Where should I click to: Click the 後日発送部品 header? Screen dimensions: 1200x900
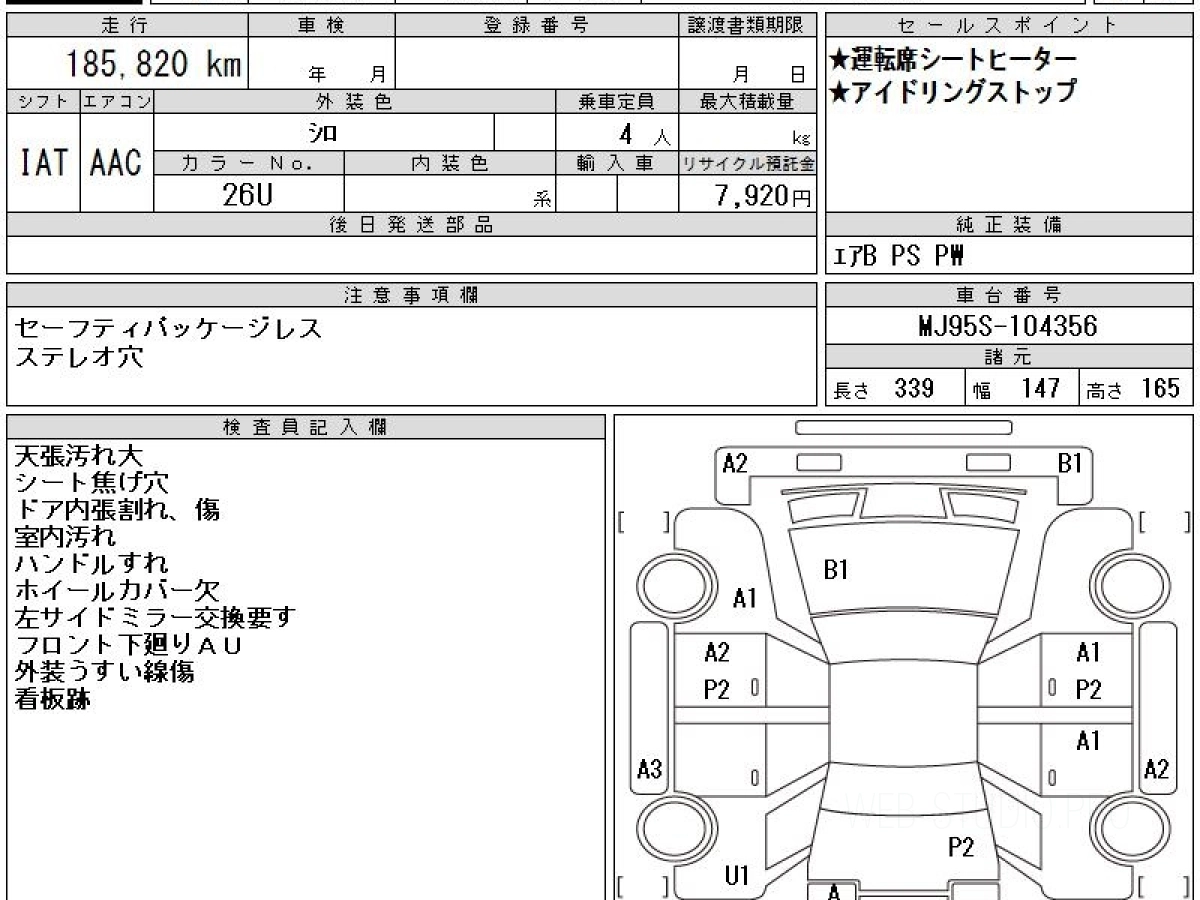coord(411,225)
